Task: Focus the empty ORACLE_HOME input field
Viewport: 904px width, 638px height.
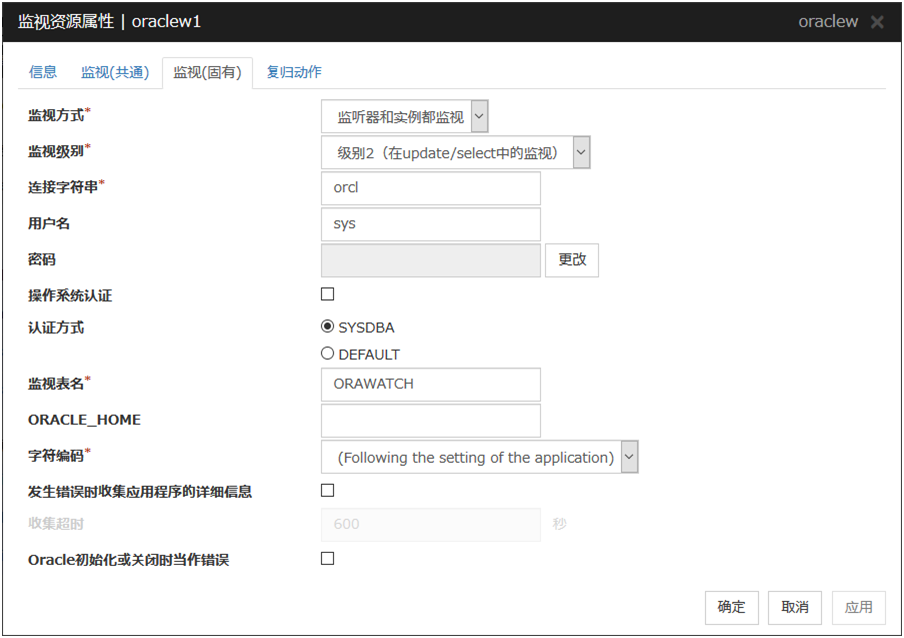Action: pyautogui.click(x=430, y=420)
